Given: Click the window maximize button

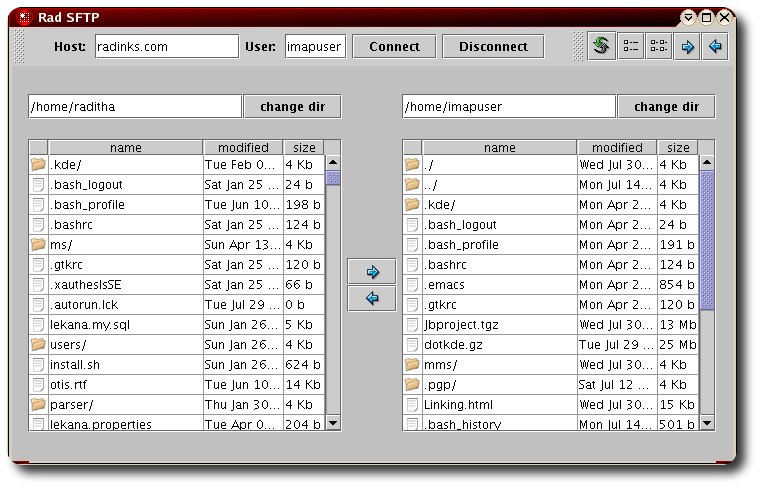Looking at the screenshot, I should (x=706, y=17).
